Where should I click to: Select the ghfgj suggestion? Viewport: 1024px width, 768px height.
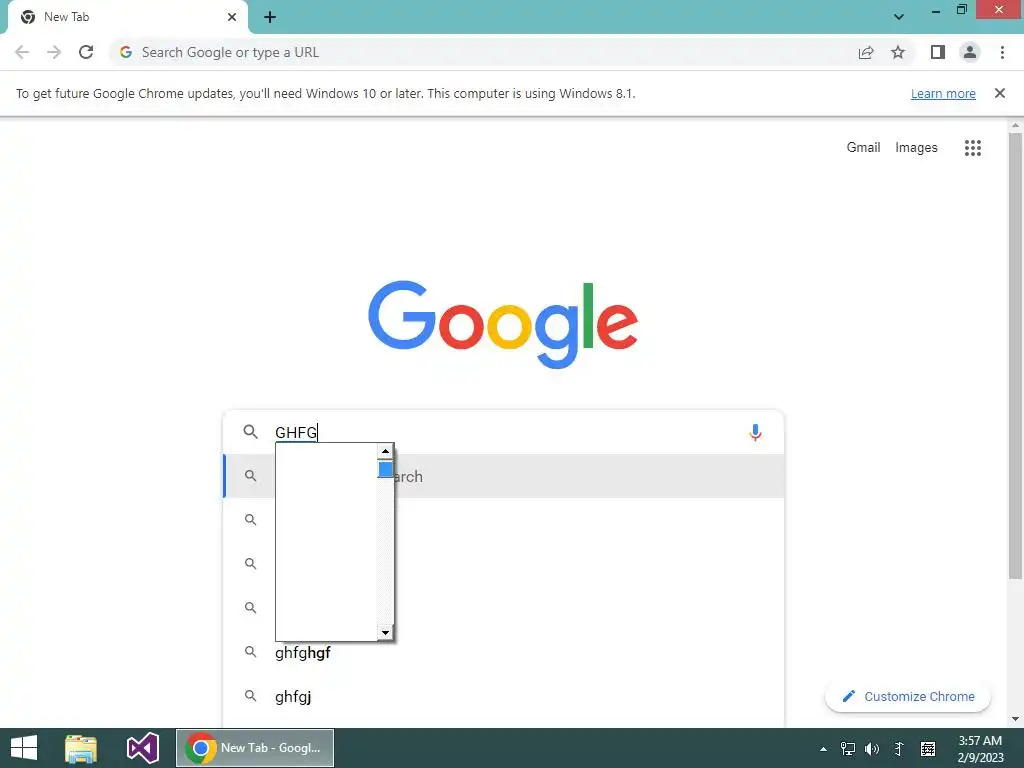coord(504,696)
